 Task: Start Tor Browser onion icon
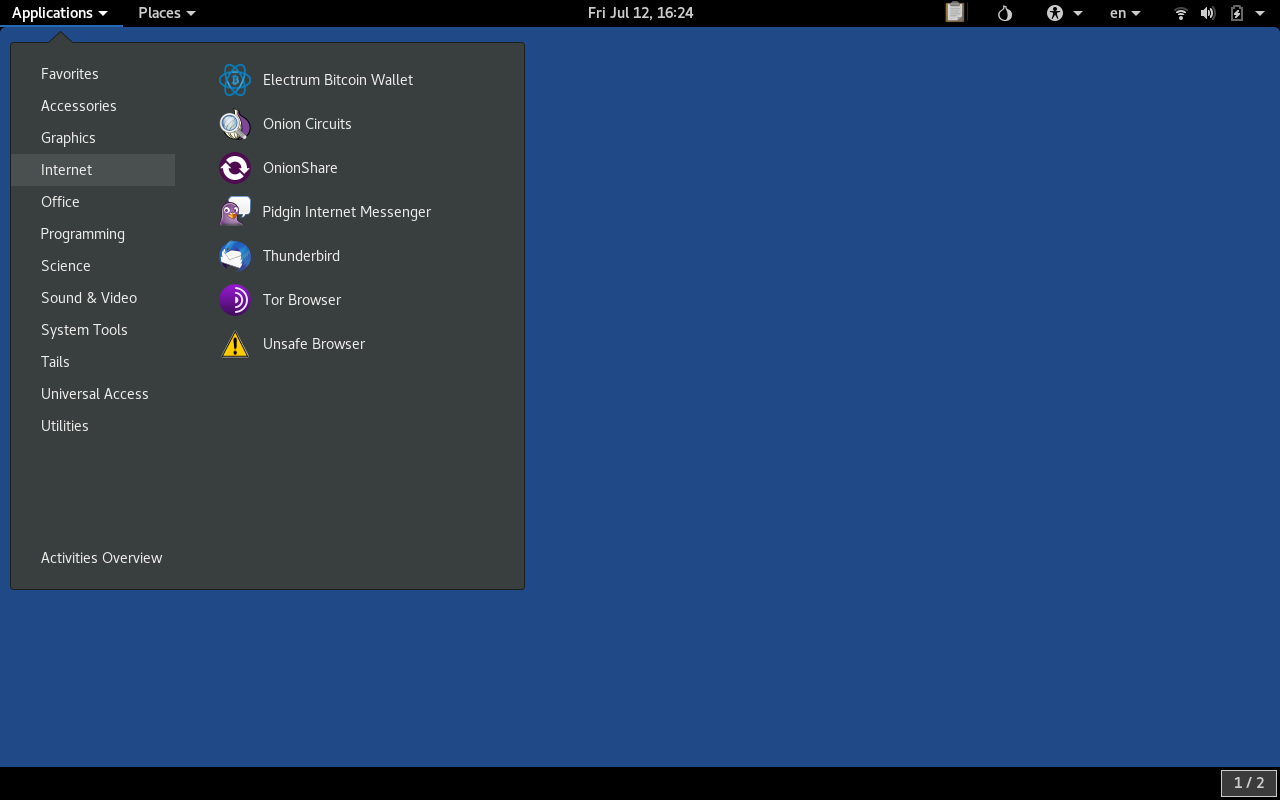coord(235,300)
